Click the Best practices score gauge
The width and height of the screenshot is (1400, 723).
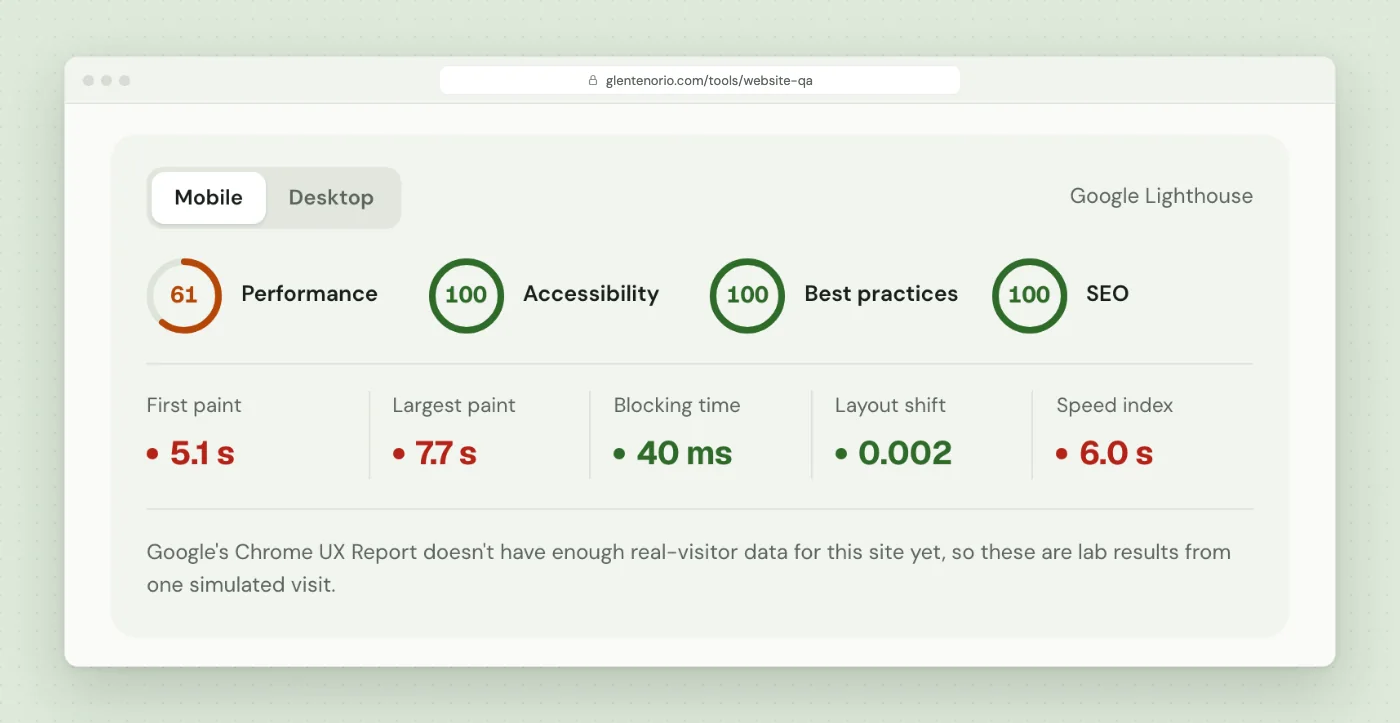747,295
